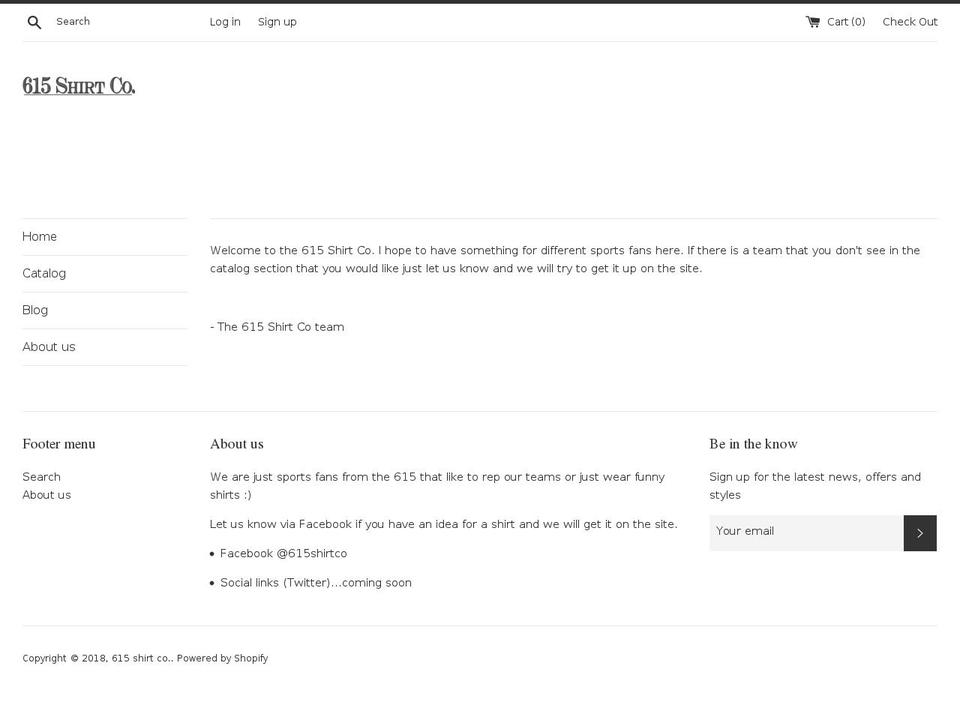
Task: Click the 615 Shirt Co. logo
Action: [x=79, y=86]
